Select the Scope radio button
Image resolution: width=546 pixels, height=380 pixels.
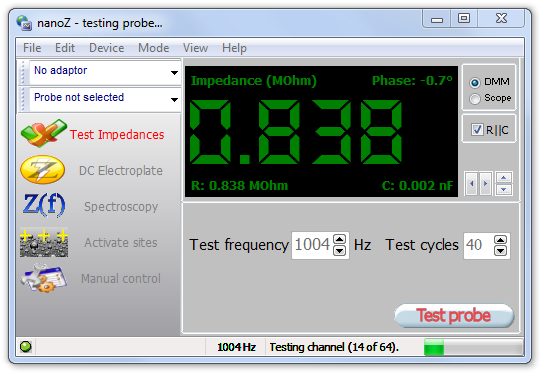(475, 99)
